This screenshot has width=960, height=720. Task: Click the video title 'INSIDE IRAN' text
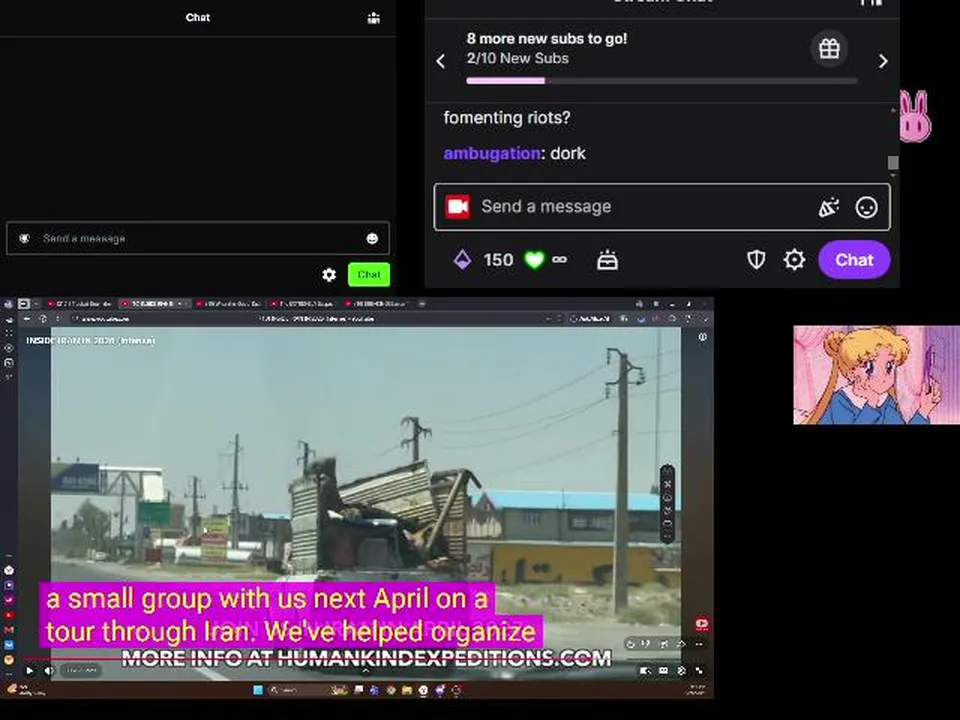(x=90, y=340)
